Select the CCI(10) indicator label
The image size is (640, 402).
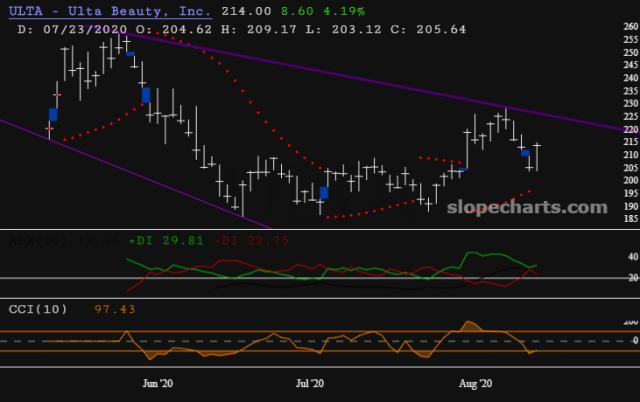(x=38, y=309)
